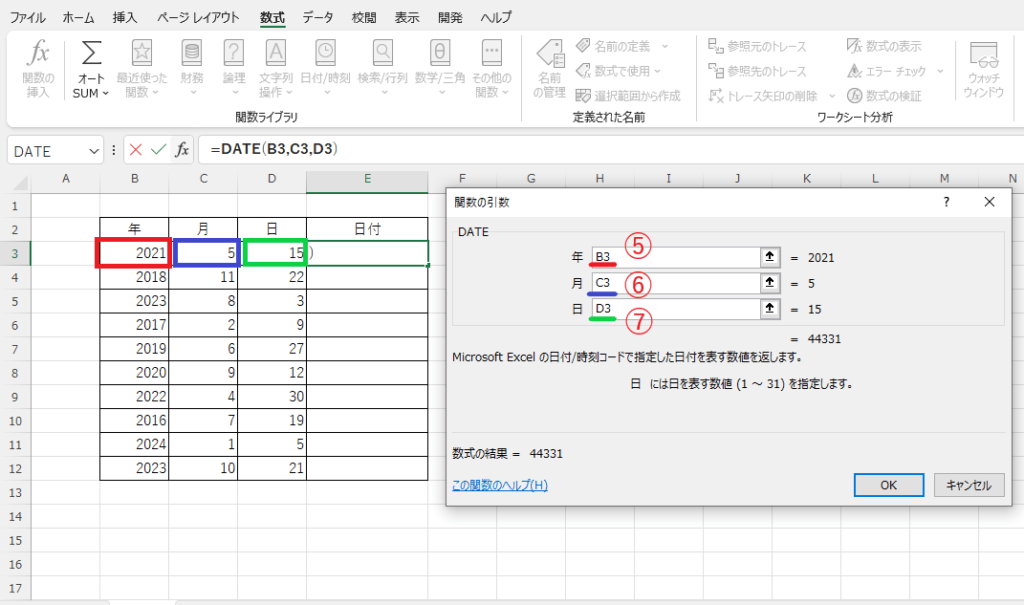Expand the Error Checking dropdown arrow
1024x605 pixels.
(x=940, y=71)
